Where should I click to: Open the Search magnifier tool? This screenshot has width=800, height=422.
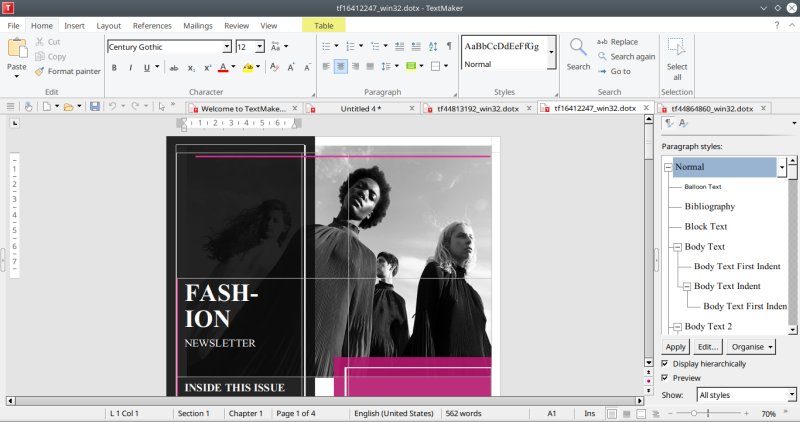[x=578, y=47]
